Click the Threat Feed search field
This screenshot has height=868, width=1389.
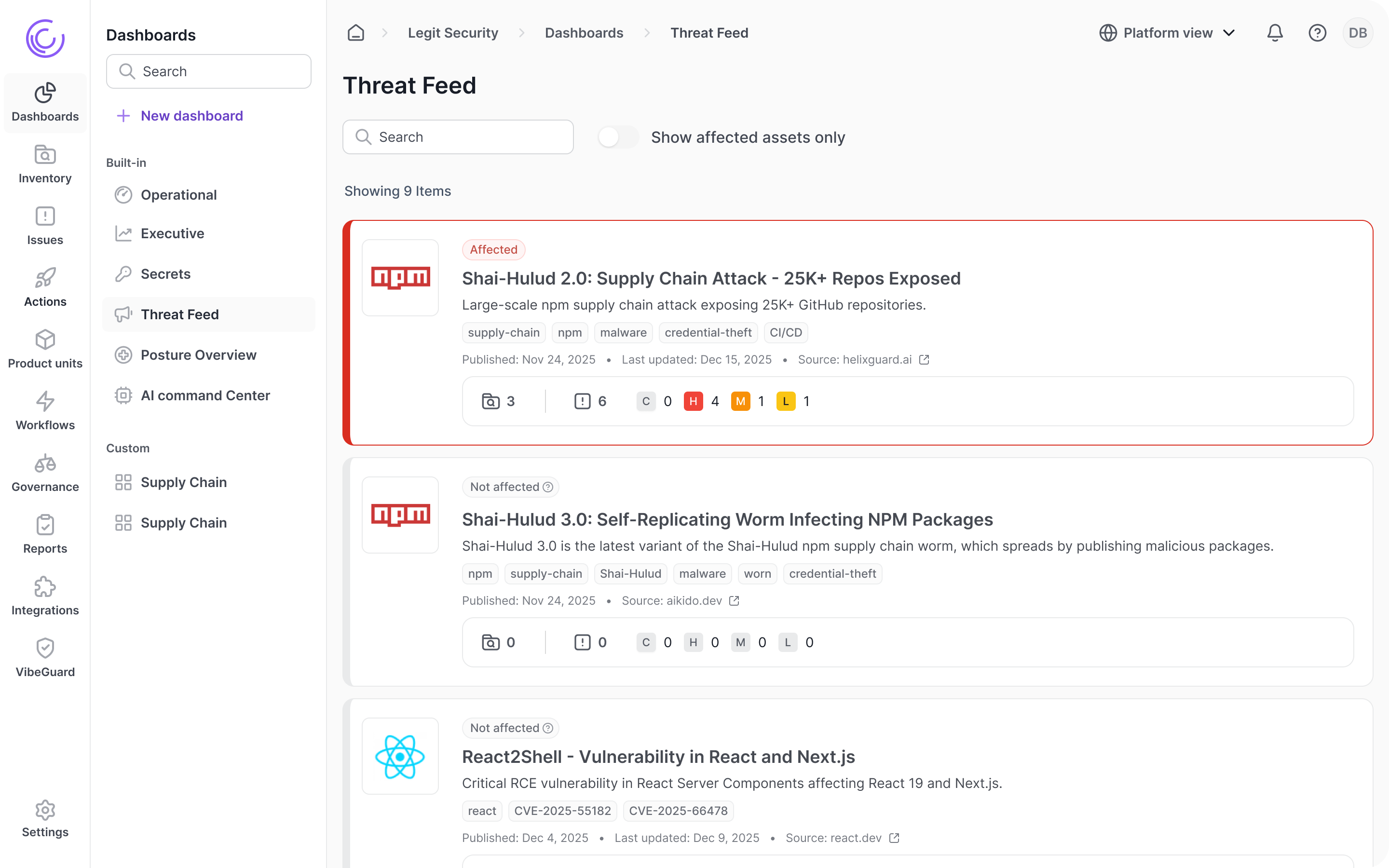[458, 136]
